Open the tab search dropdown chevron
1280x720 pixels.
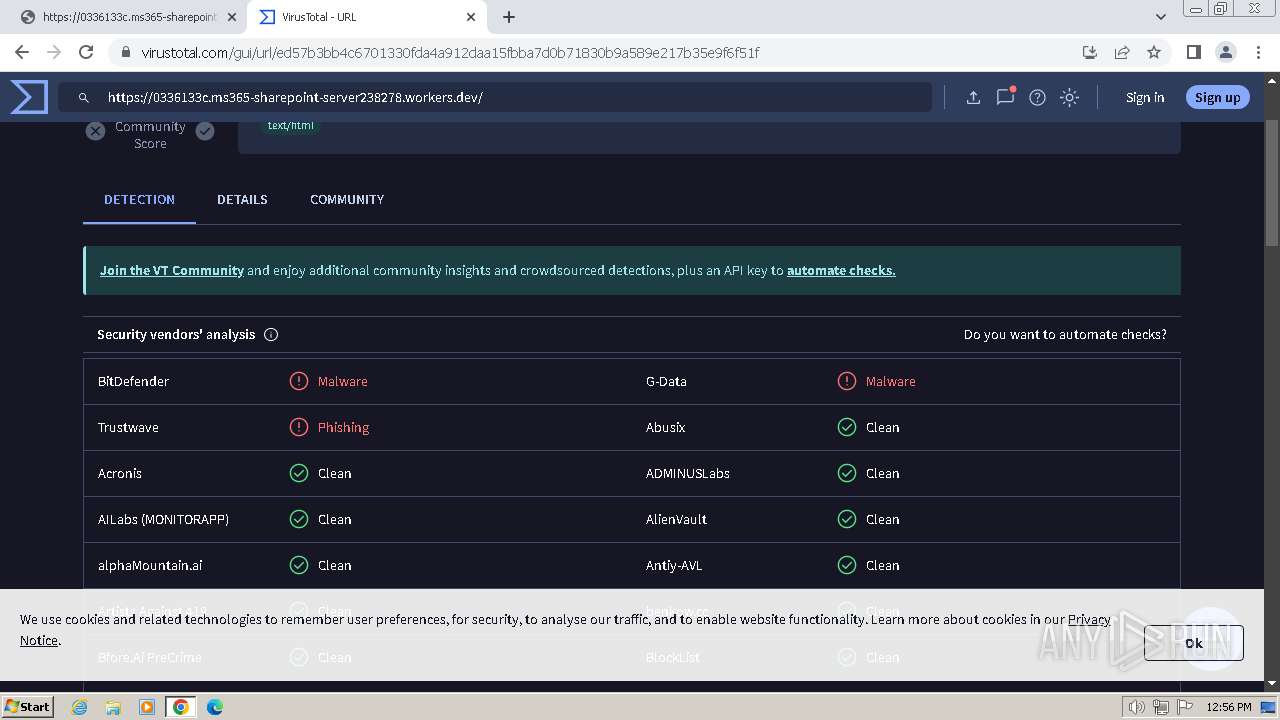pyautogui.click(x=1160, y=17)
